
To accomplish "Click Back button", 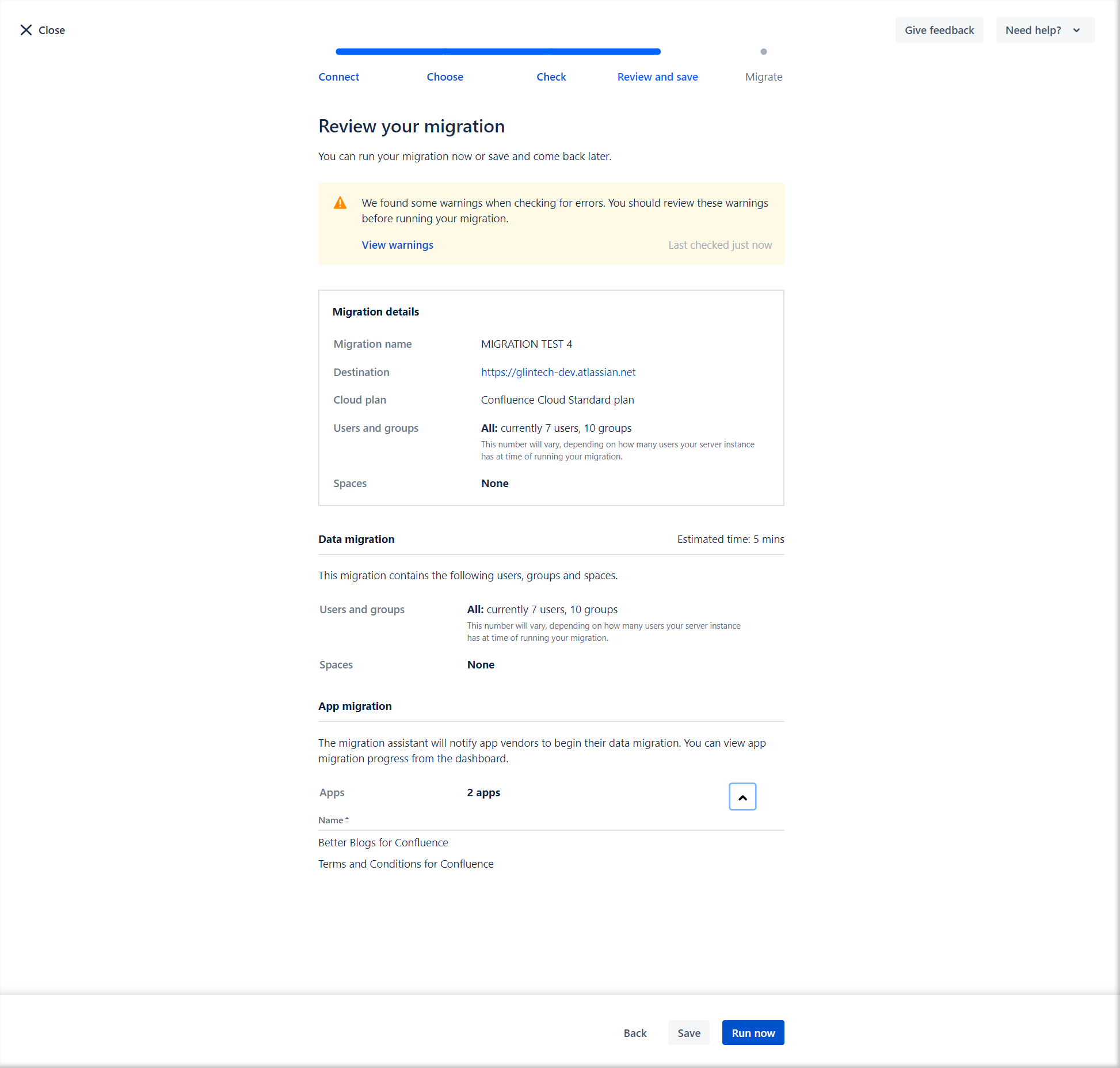I will click(x=635, y=1033).
